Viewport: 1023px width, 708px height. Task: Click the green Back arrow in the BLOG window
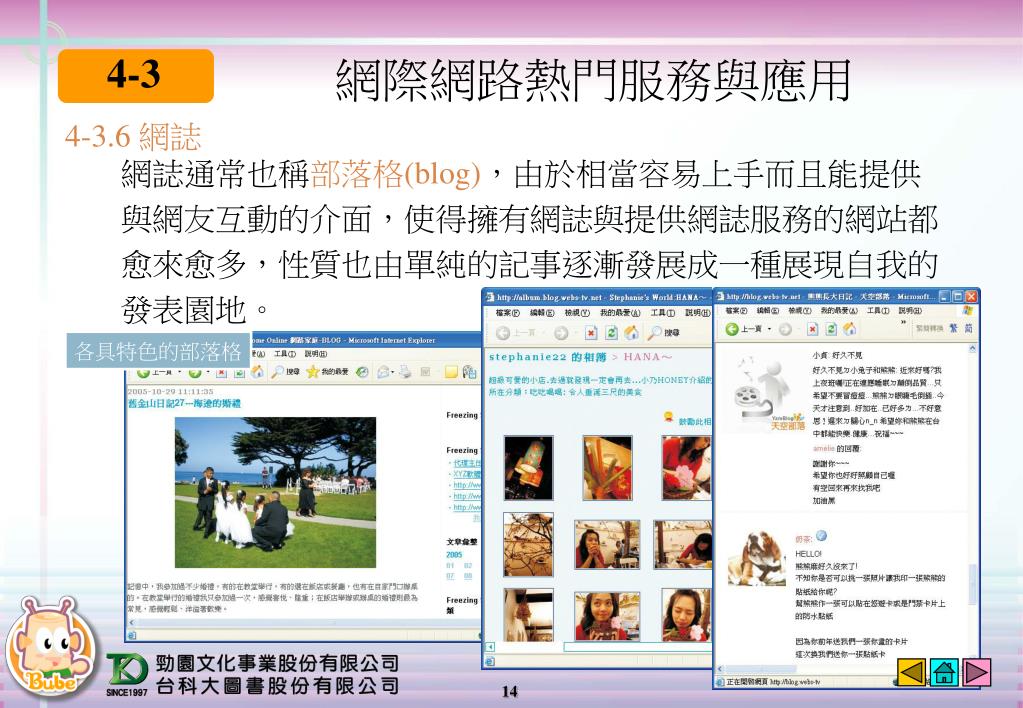pos(144,373)
